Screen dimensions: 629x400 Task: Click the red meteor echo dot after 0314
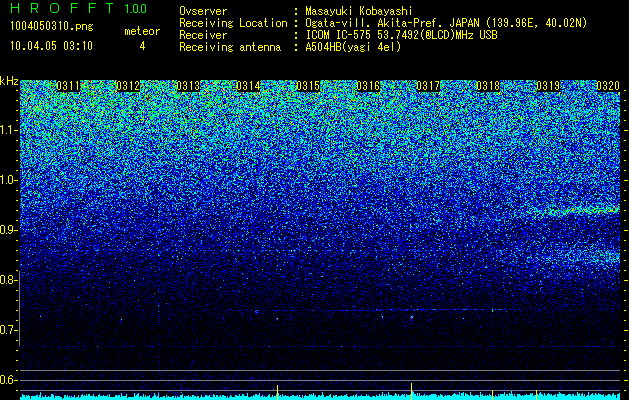(x=277, y=319)
